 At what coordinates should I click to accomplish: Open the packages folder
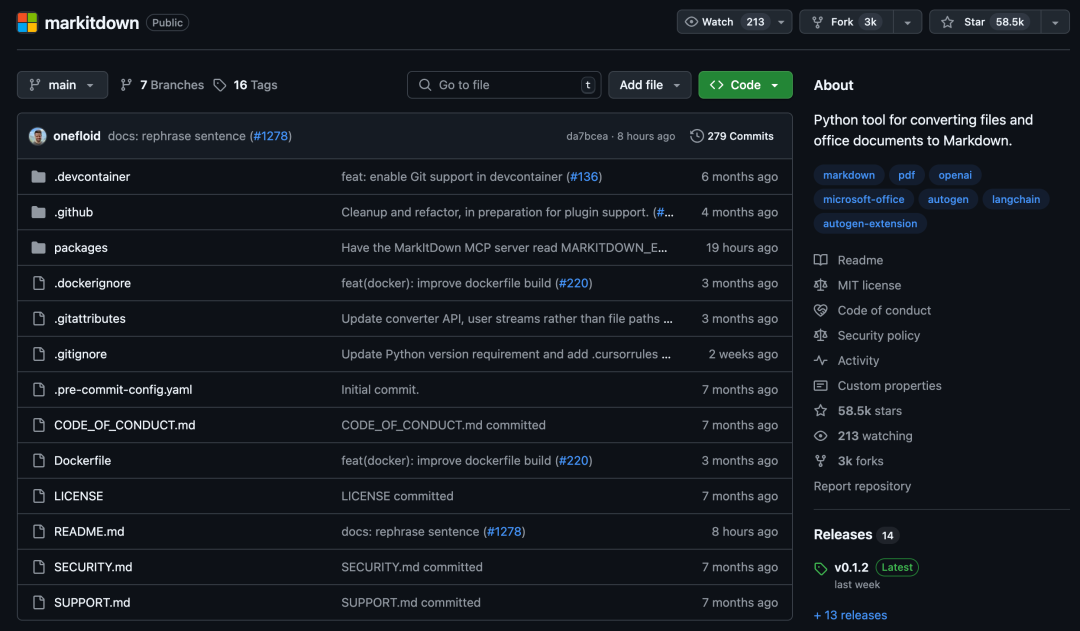[81, 247]
